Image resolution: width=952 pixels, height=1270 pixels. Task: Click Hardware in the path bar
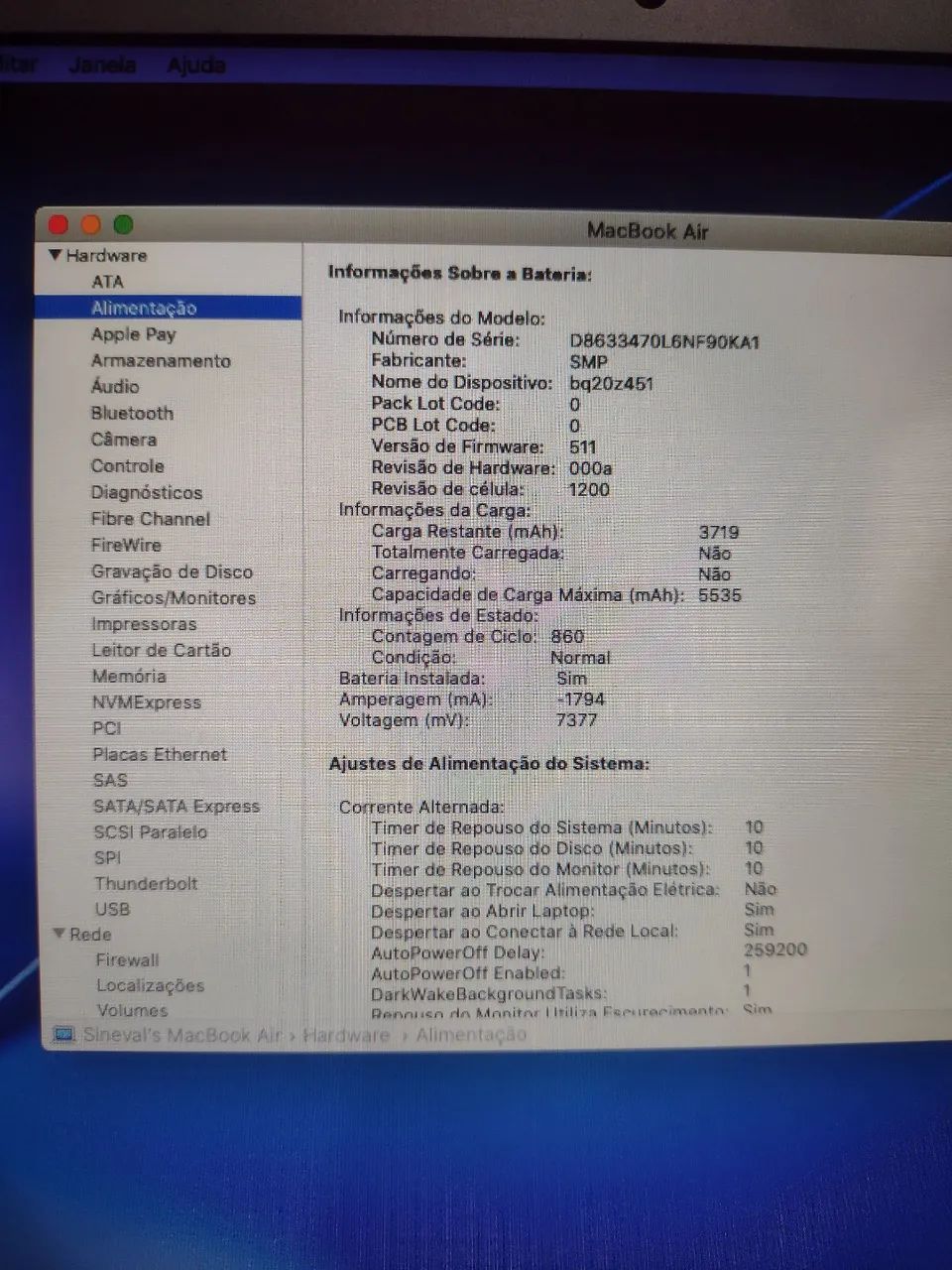(346, 1035)
